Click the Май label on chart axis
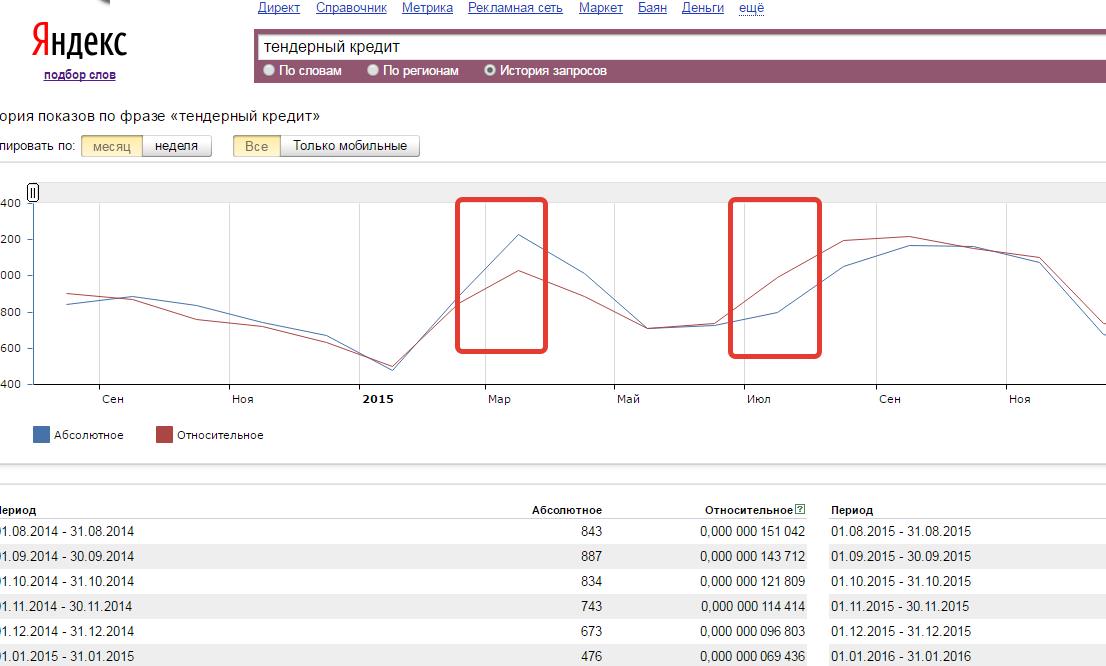 (628, 399)
